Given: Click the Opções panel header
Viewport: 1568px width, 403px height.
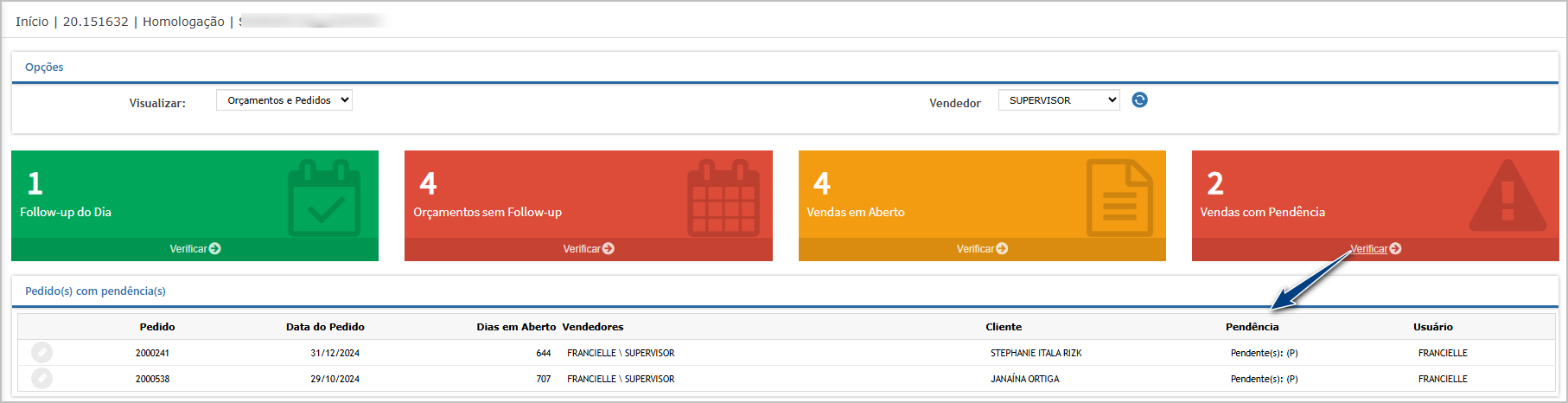Looking at the screenshot, I should pos(44,67).
